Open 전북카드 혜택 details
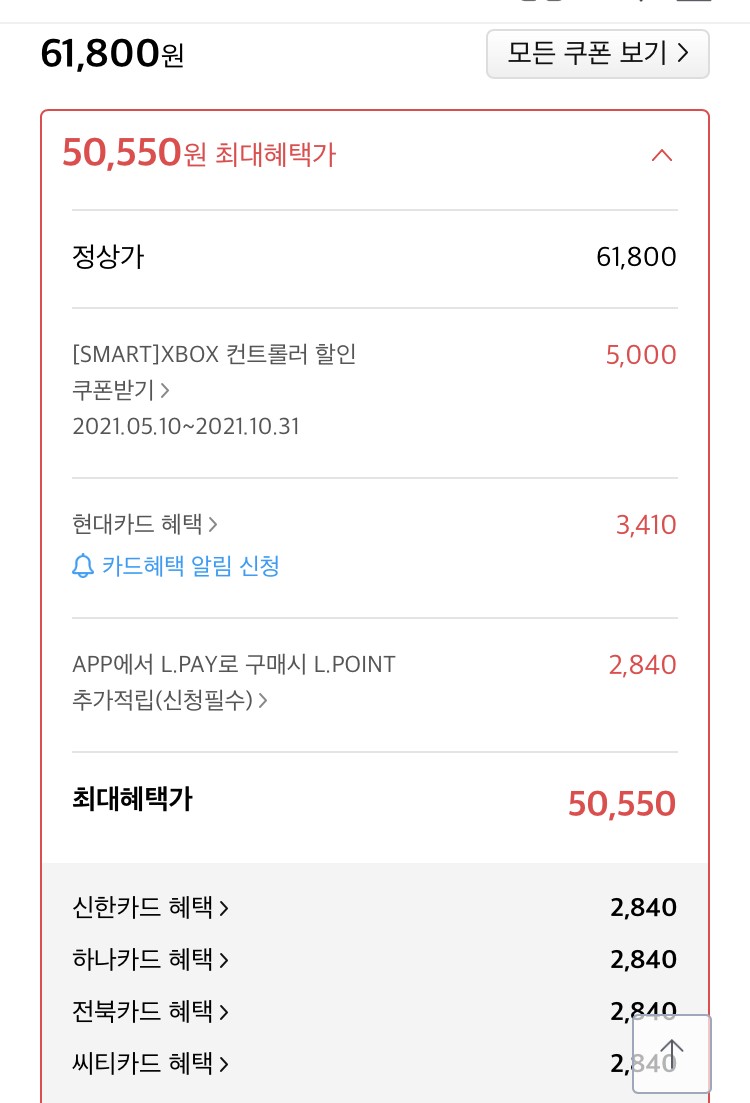This screenshot has width=750, height=1103. (x=151, y=1012)
